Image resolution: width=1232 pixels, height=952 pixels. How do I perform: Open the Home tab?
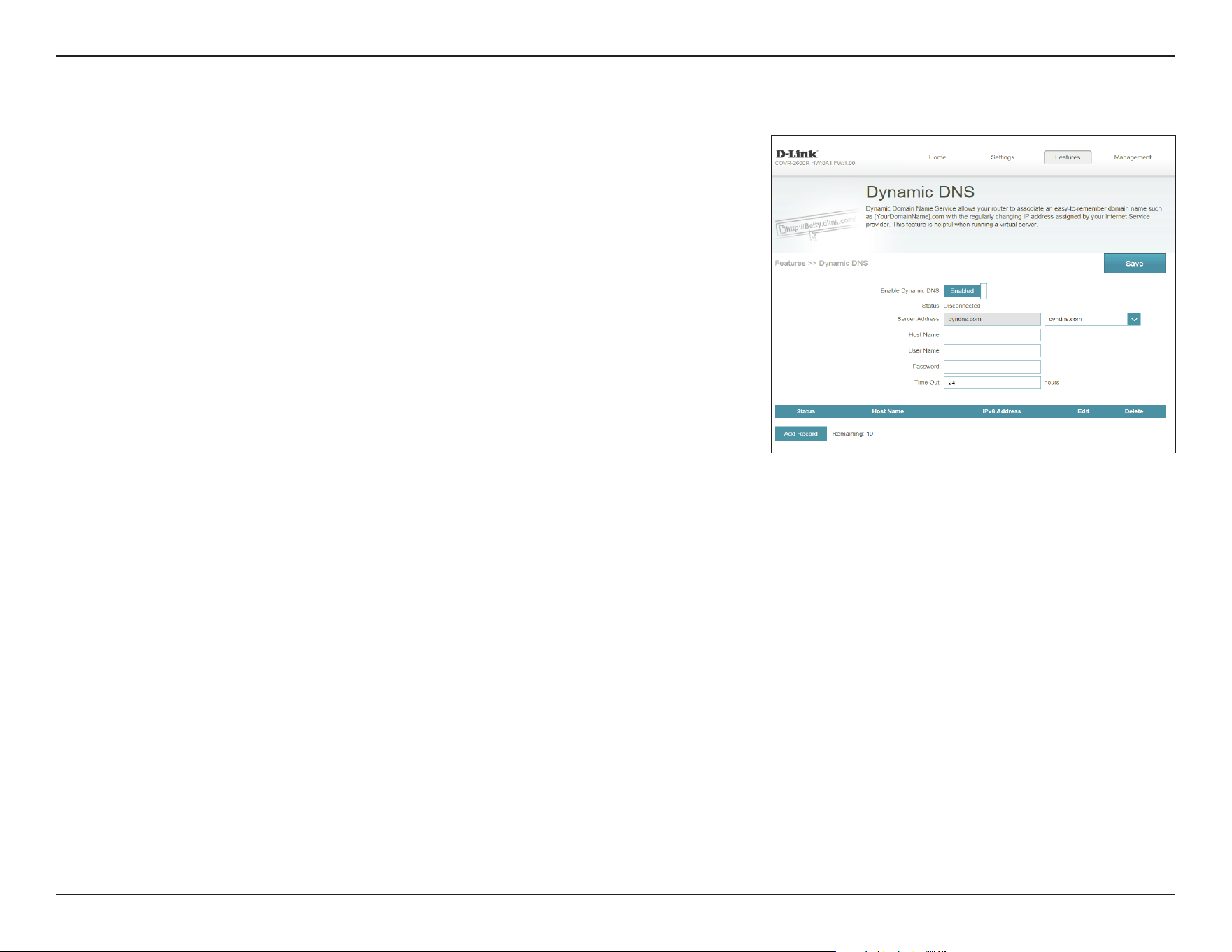coord(937,157)
